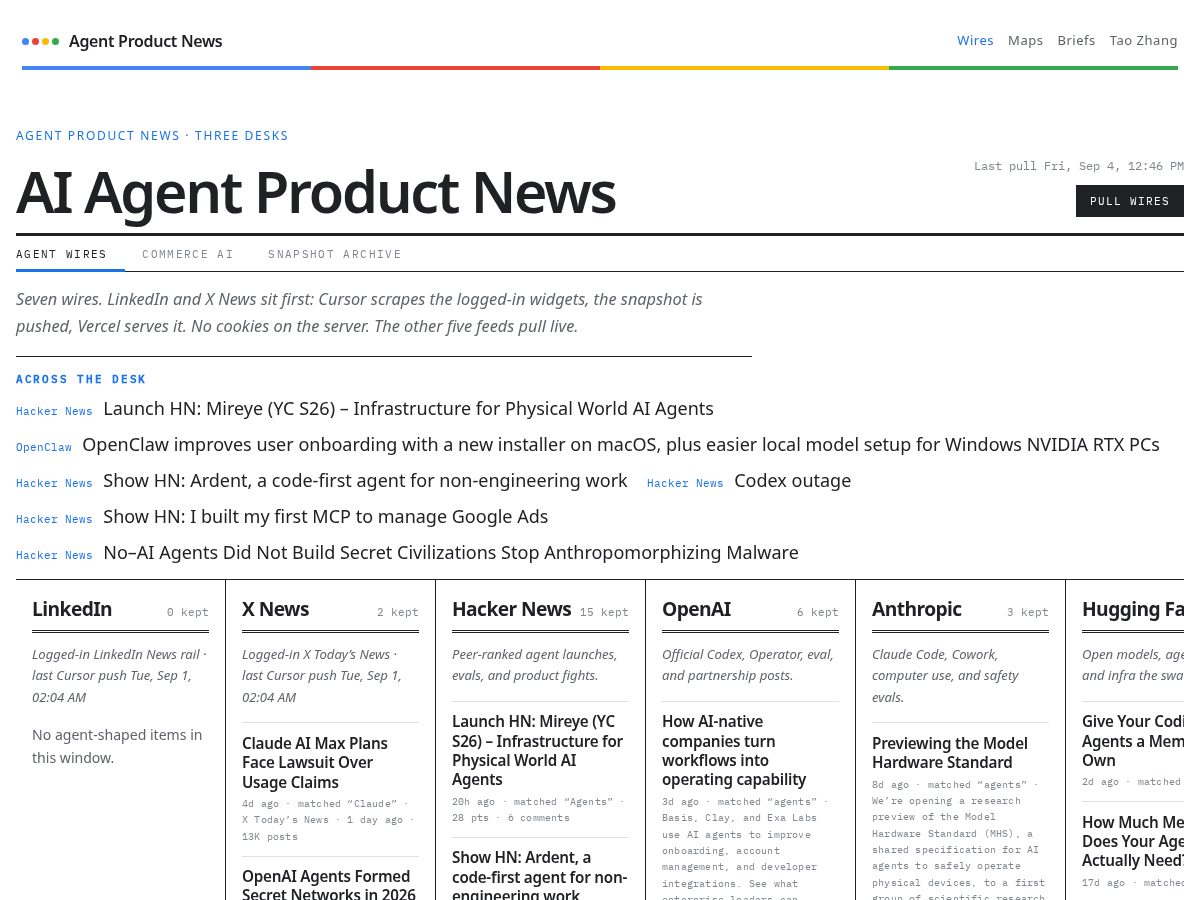Click the AI Agent Product News headline

315,192
